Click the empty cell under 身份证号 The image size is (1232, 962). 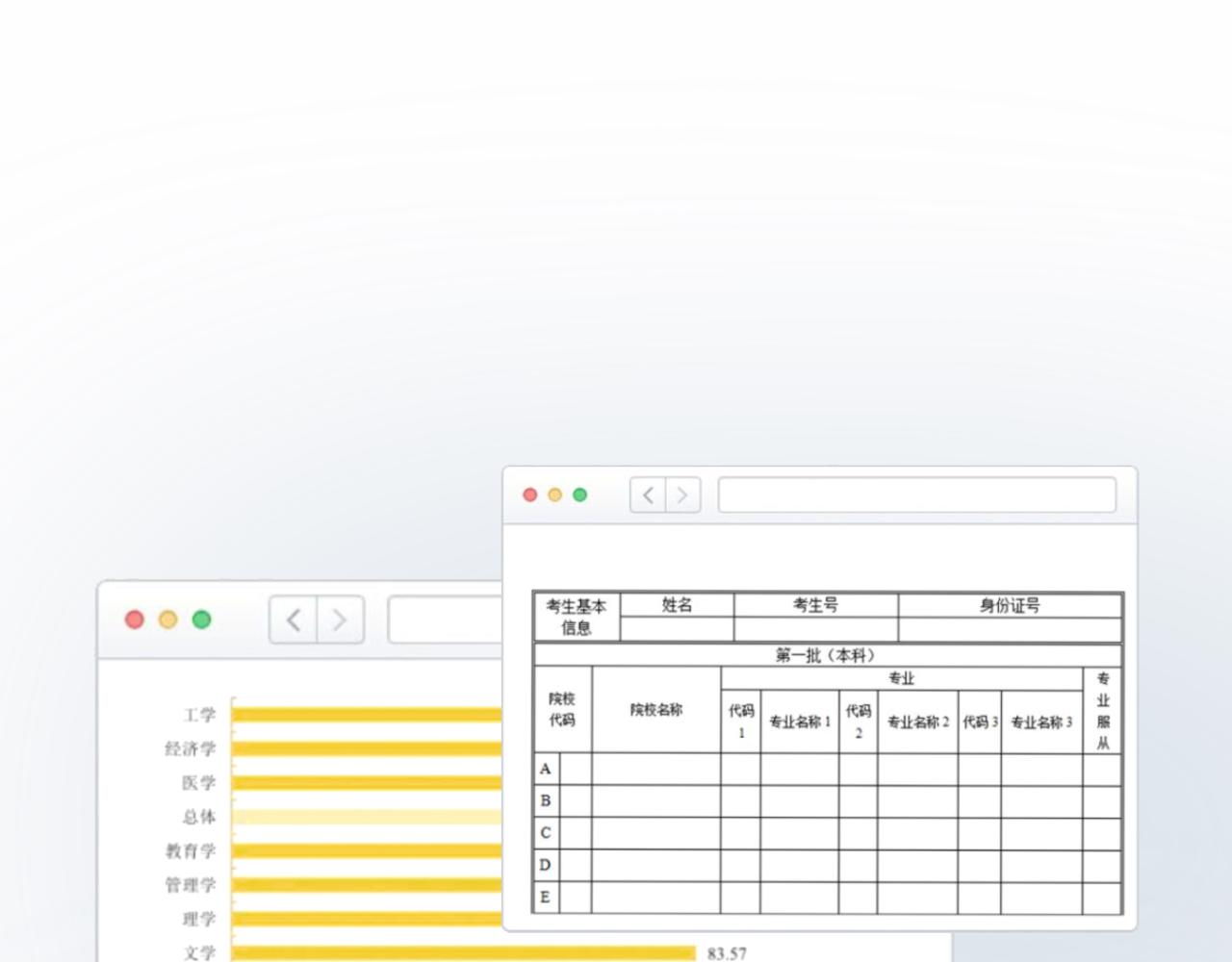coord(1010,629)
